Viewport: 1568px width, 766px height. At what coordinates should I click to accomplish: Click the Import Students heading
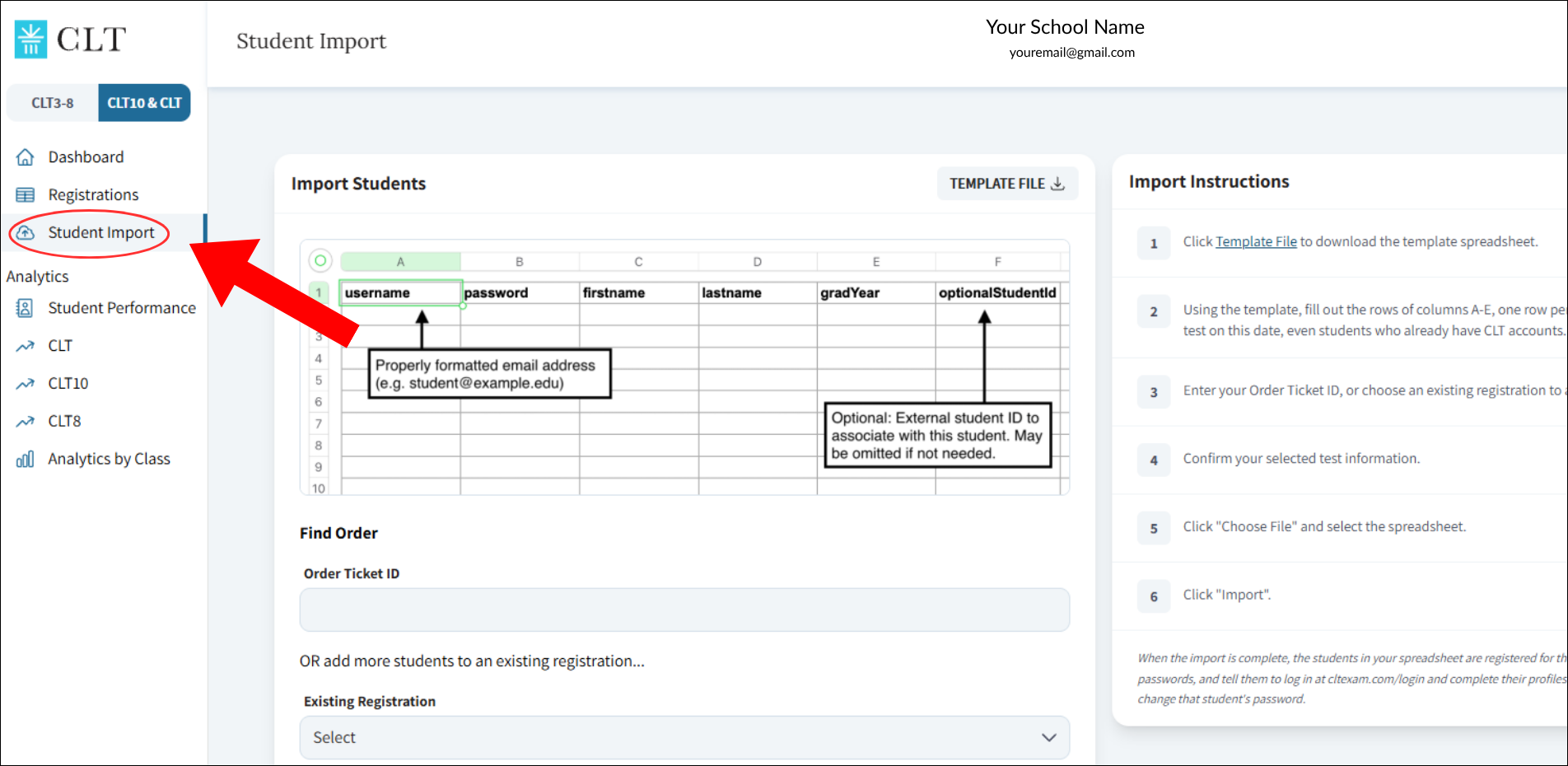358,184
